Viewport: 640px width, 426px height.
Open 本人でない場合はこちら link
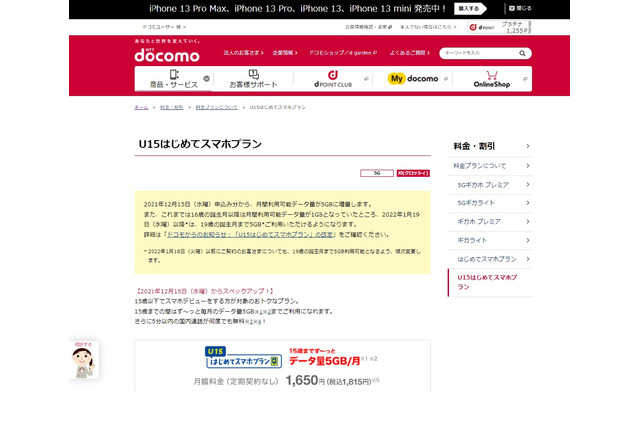pos(428,27)
